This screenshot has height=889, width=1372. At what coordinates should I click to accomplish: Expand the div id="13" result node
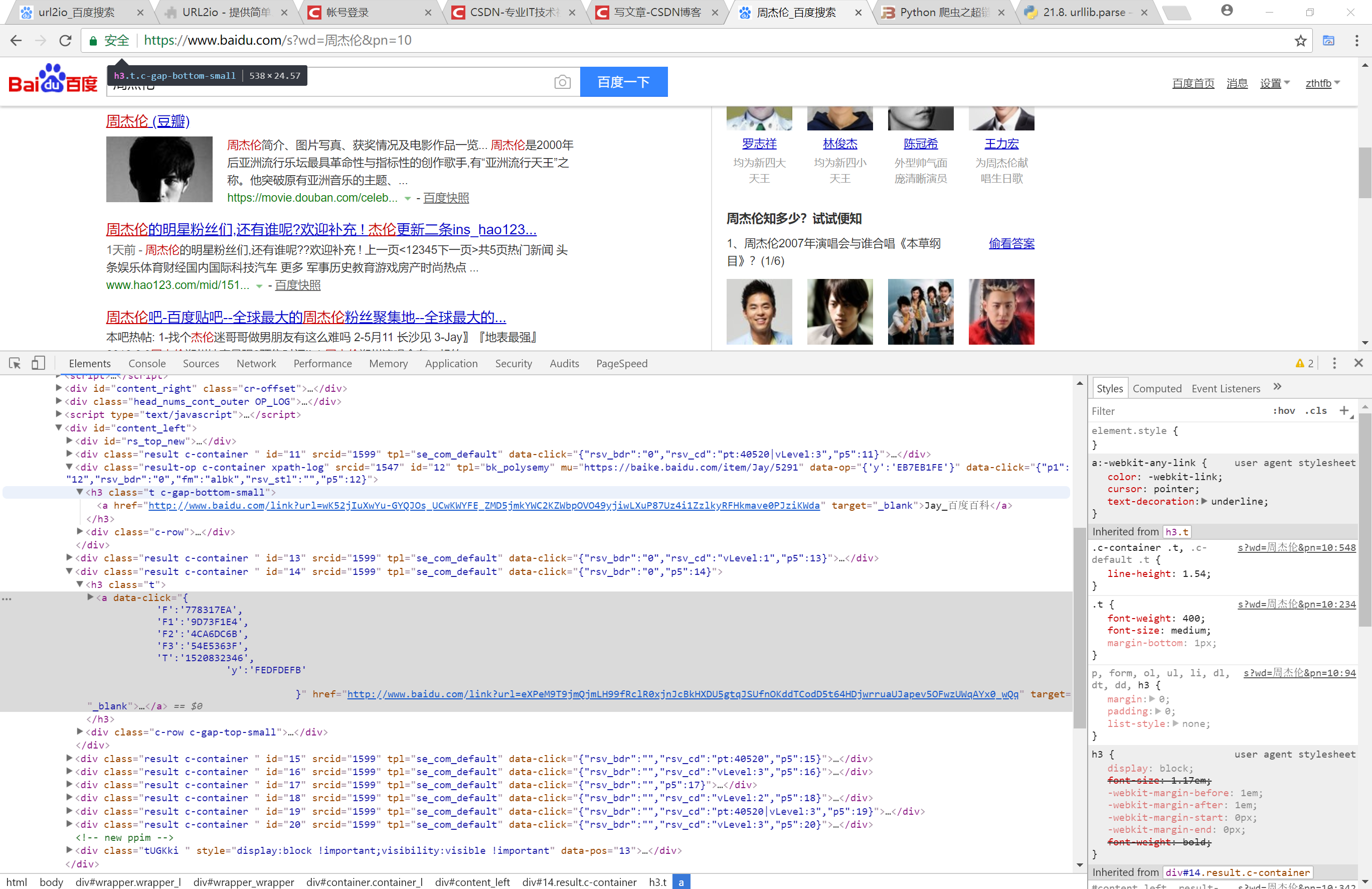coord(70,557)
